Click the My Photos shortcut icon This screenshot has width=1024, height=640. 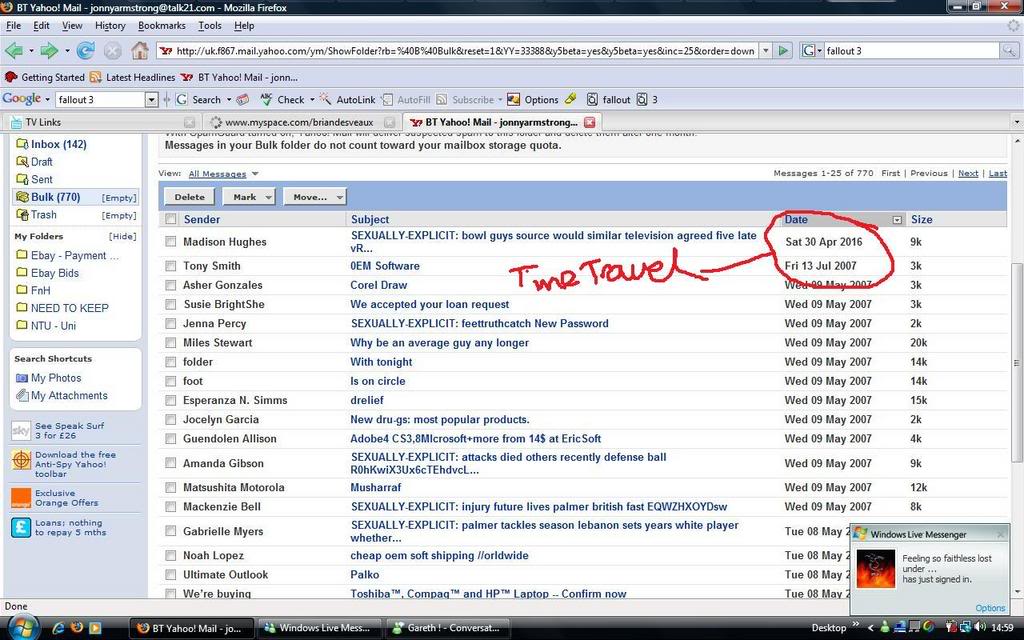click(x=22, y=378)
